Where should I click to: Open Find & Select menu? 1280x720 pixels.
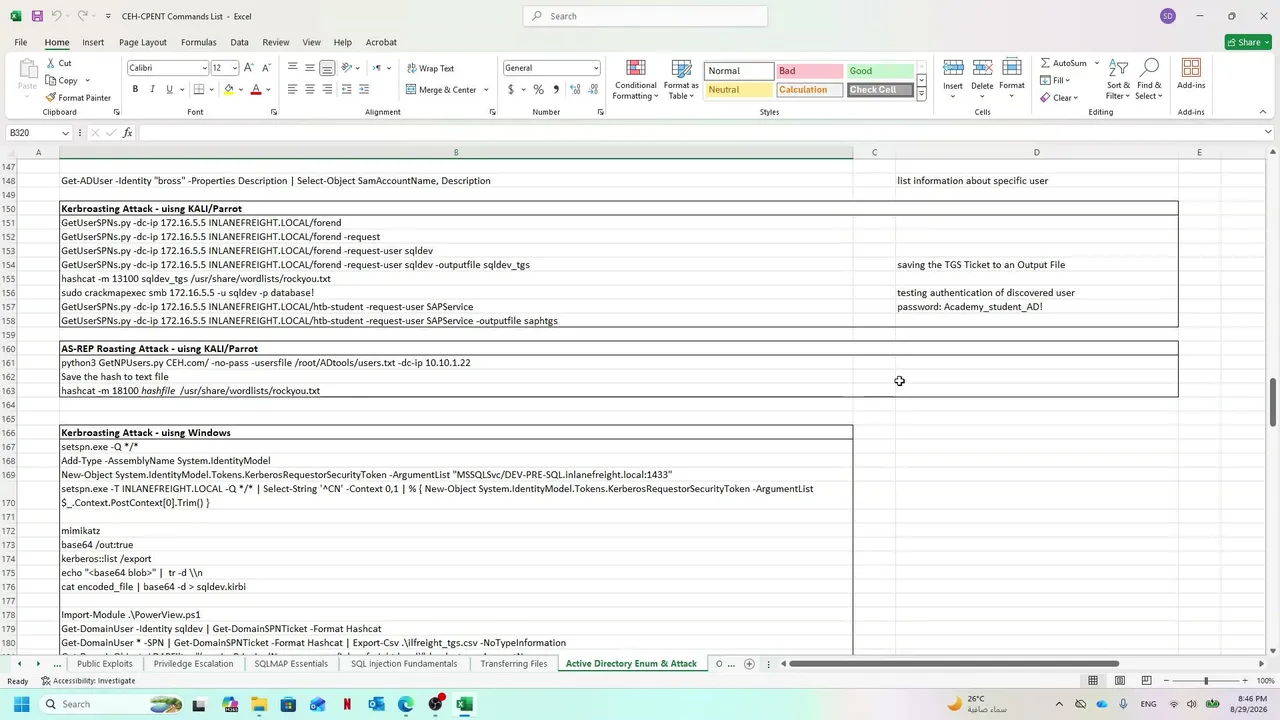coord(1149,80)
